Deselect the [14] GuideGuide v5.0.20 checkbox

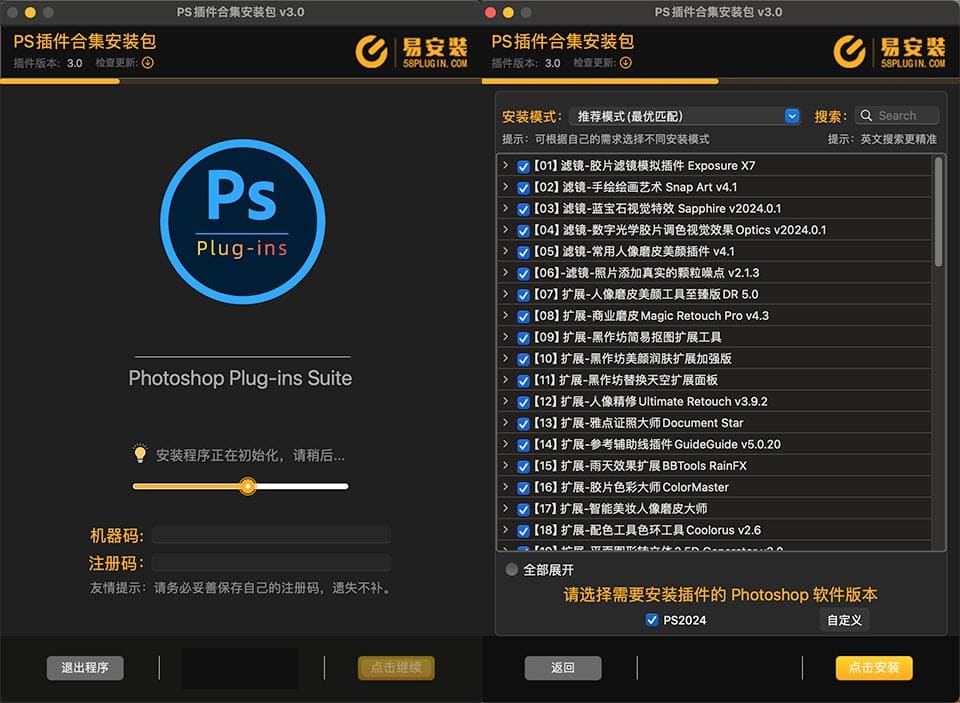click(x=523, y=445)
